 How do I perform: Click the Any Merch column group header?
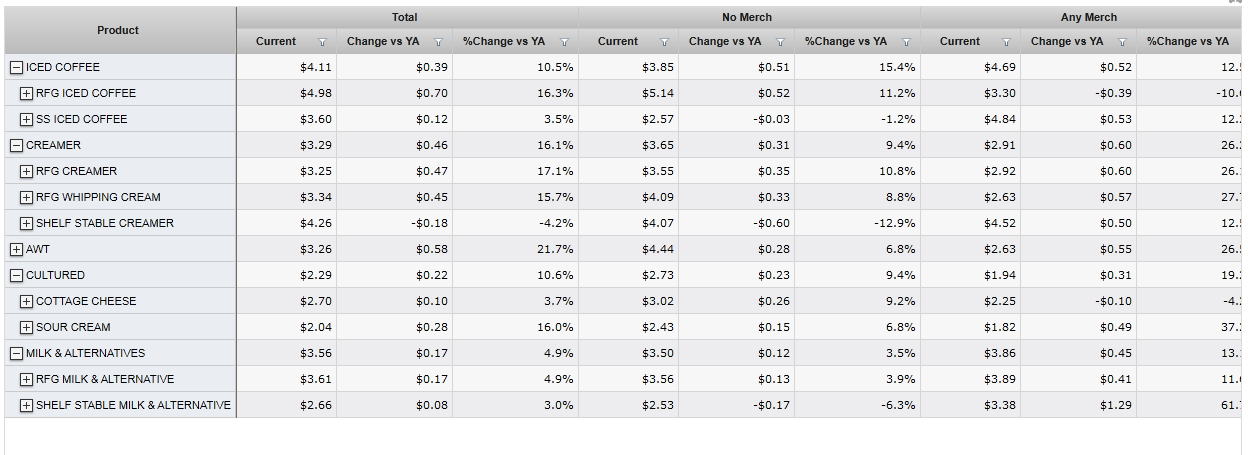coord(1088,17)
